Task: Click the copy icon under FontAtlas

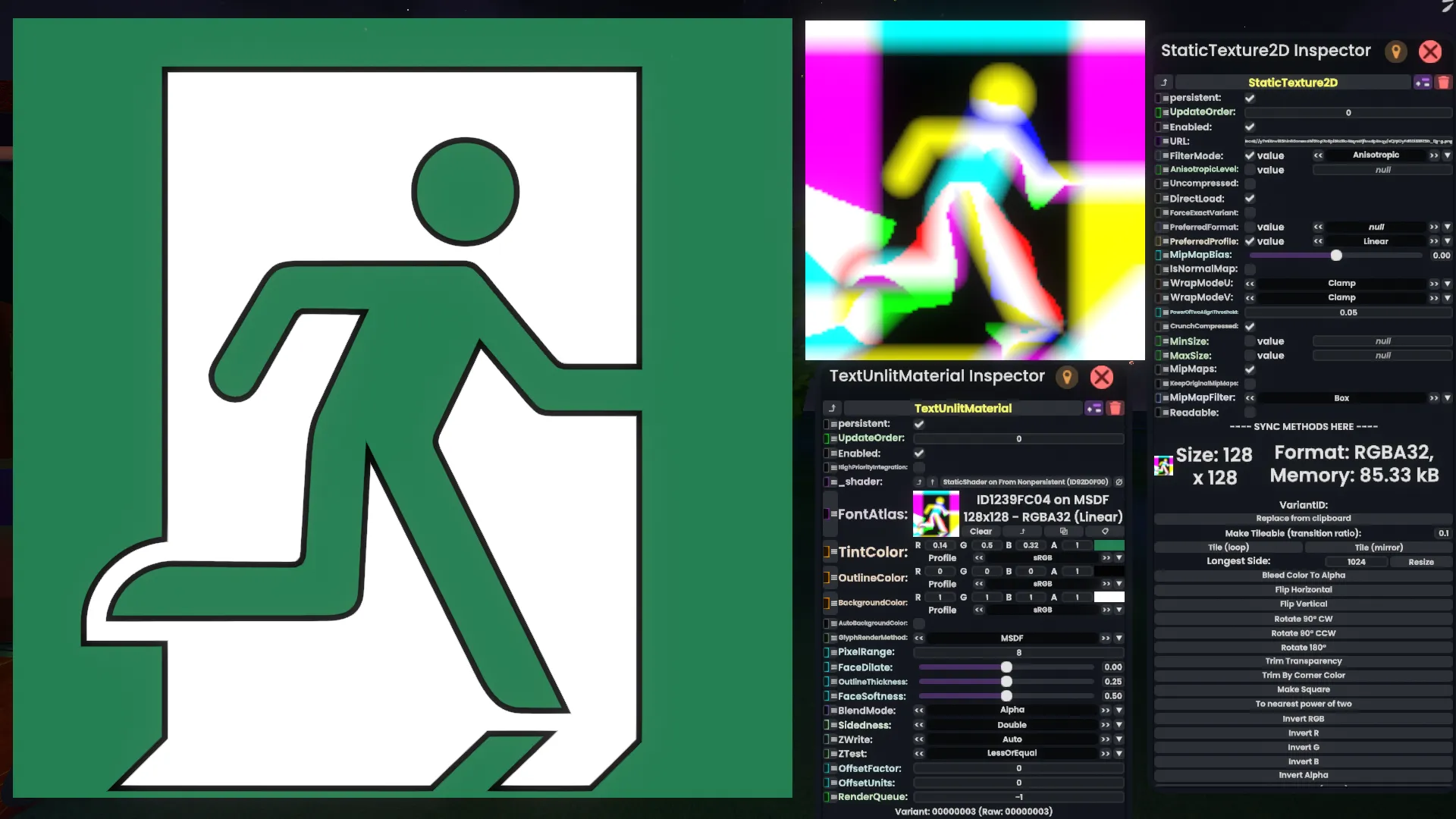Action: 1063,532
